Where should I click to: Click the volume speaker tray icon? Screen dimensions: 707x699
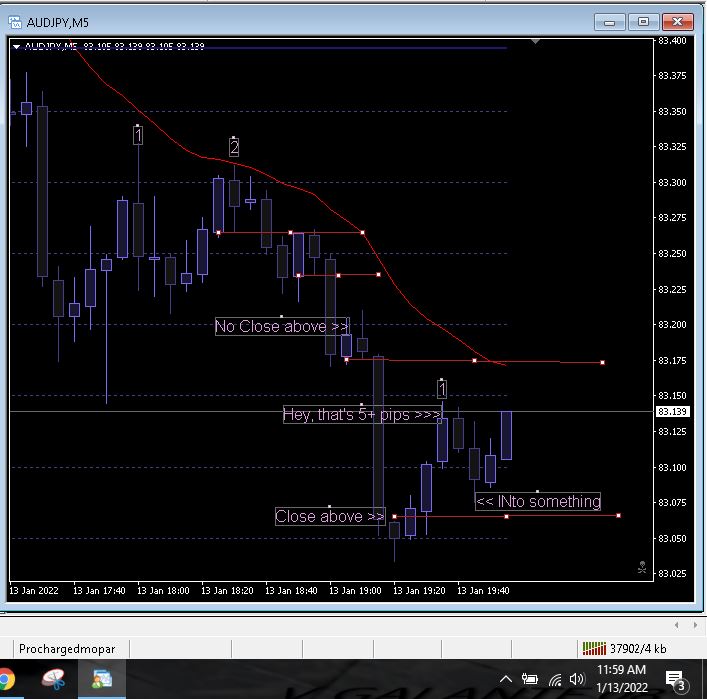pyautogui.click(x=577, y=679)
